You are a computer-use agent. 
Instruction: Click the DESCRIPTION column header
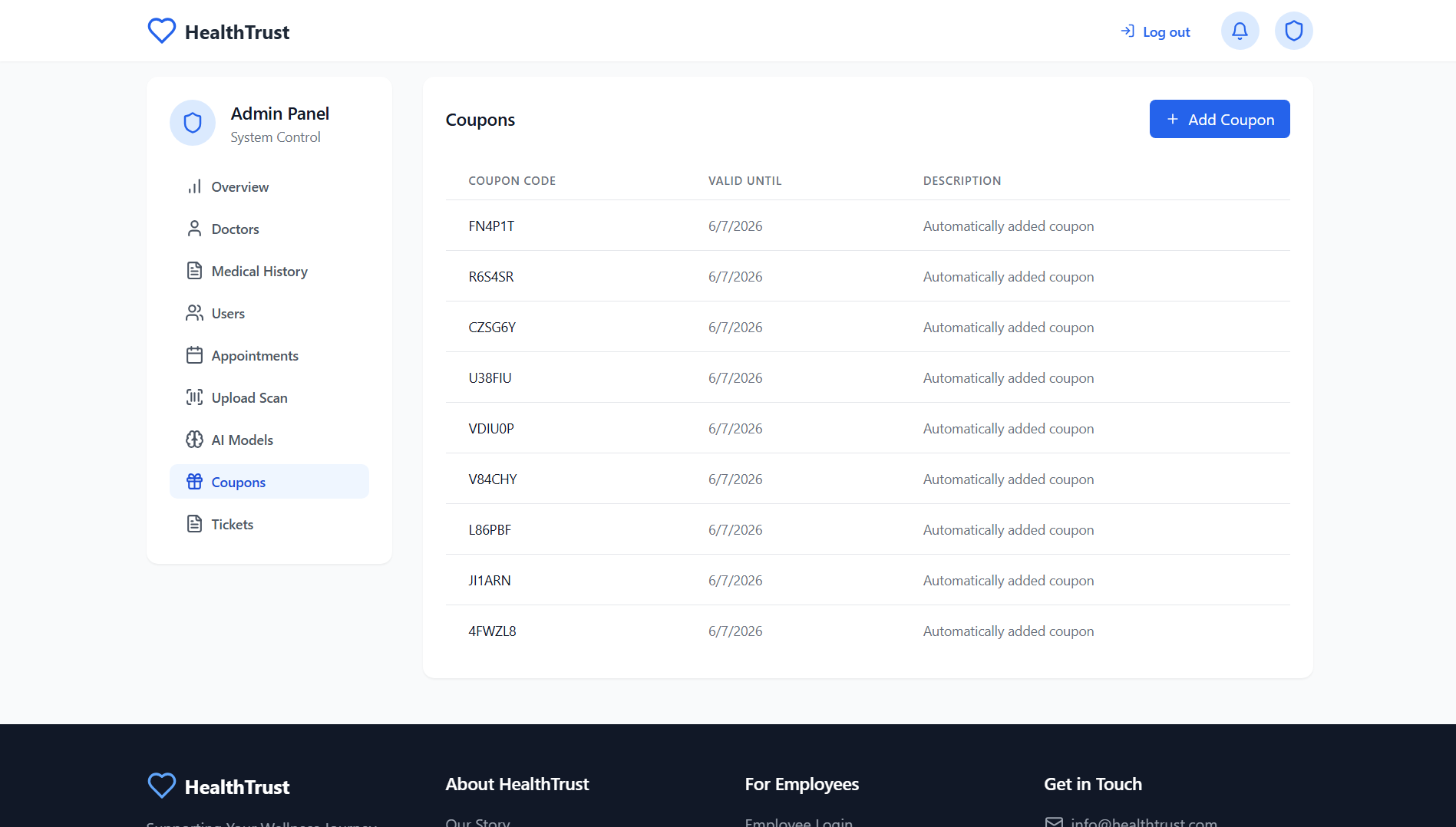962,181
